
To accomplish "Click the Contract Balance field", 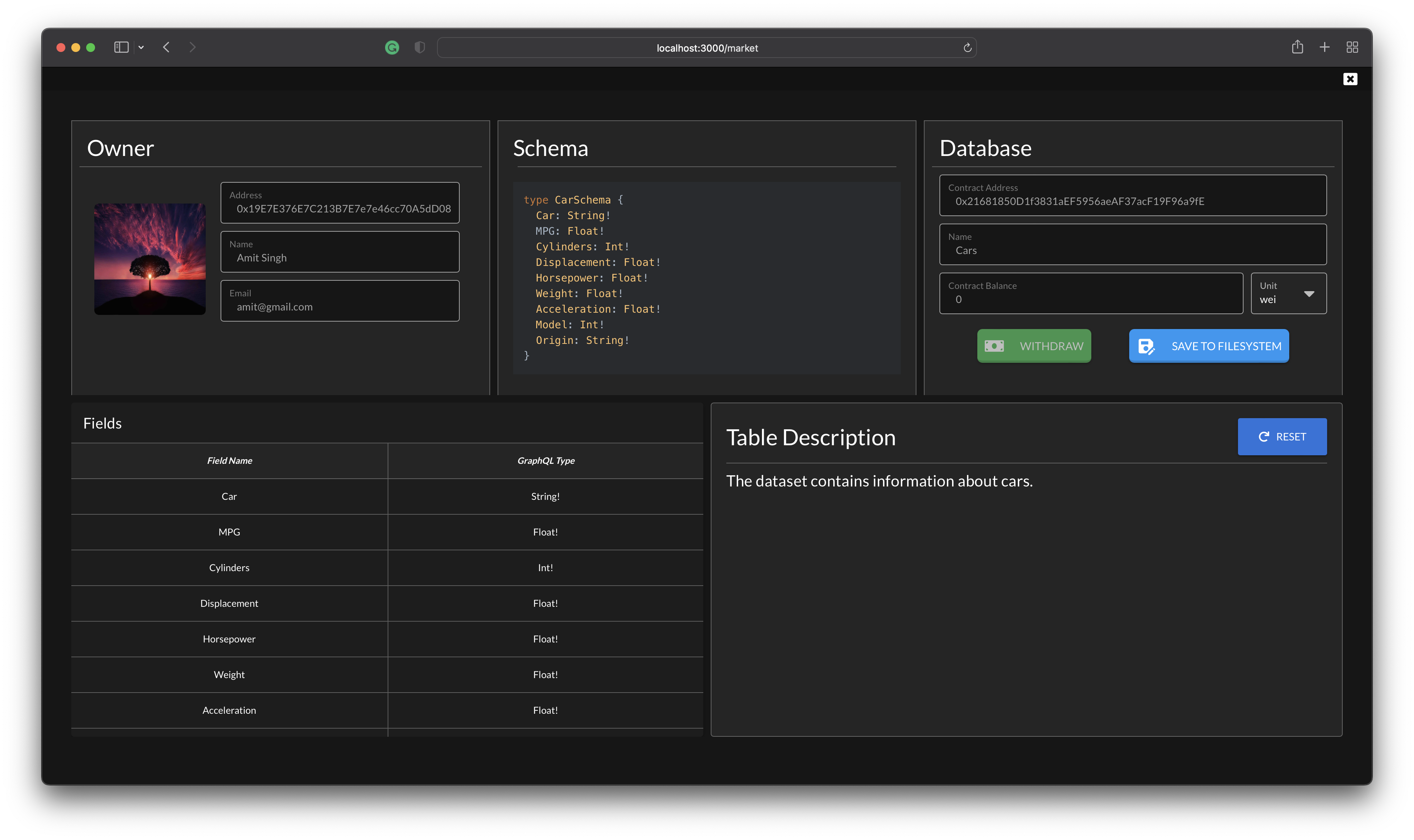I will [x=1090, y=293].
